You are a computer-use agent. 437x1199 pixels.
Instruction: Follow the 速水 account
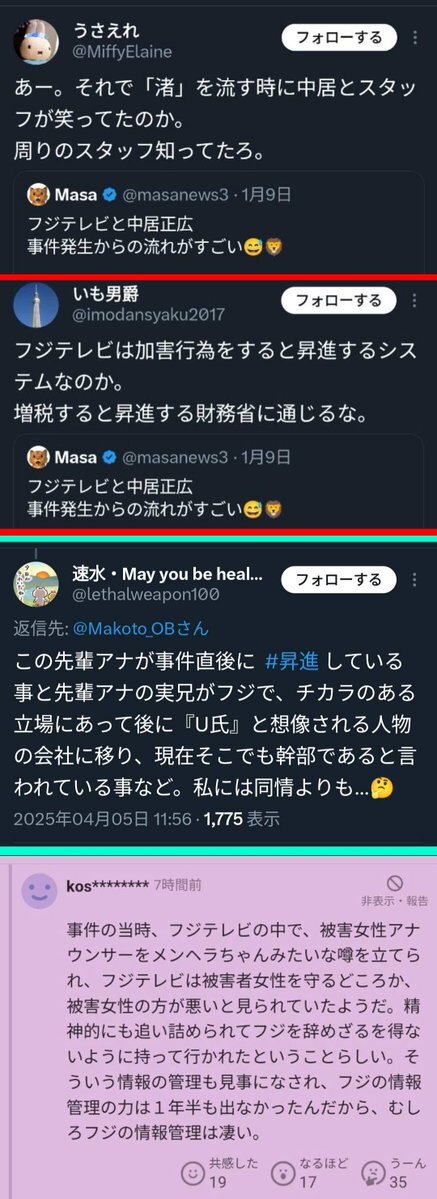[339, 580]
